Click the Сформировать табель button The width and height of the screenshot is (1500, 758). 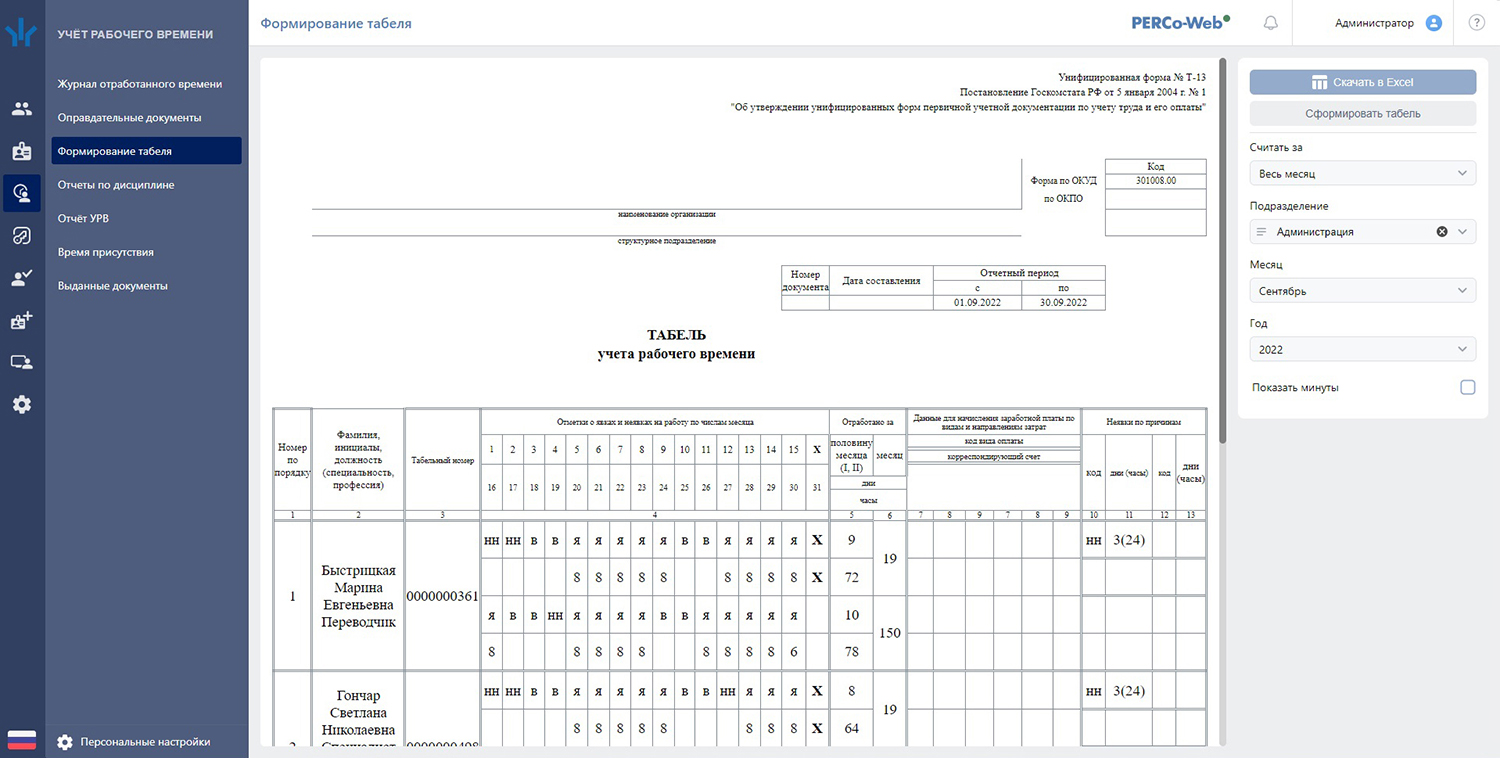pos(1363,113)
